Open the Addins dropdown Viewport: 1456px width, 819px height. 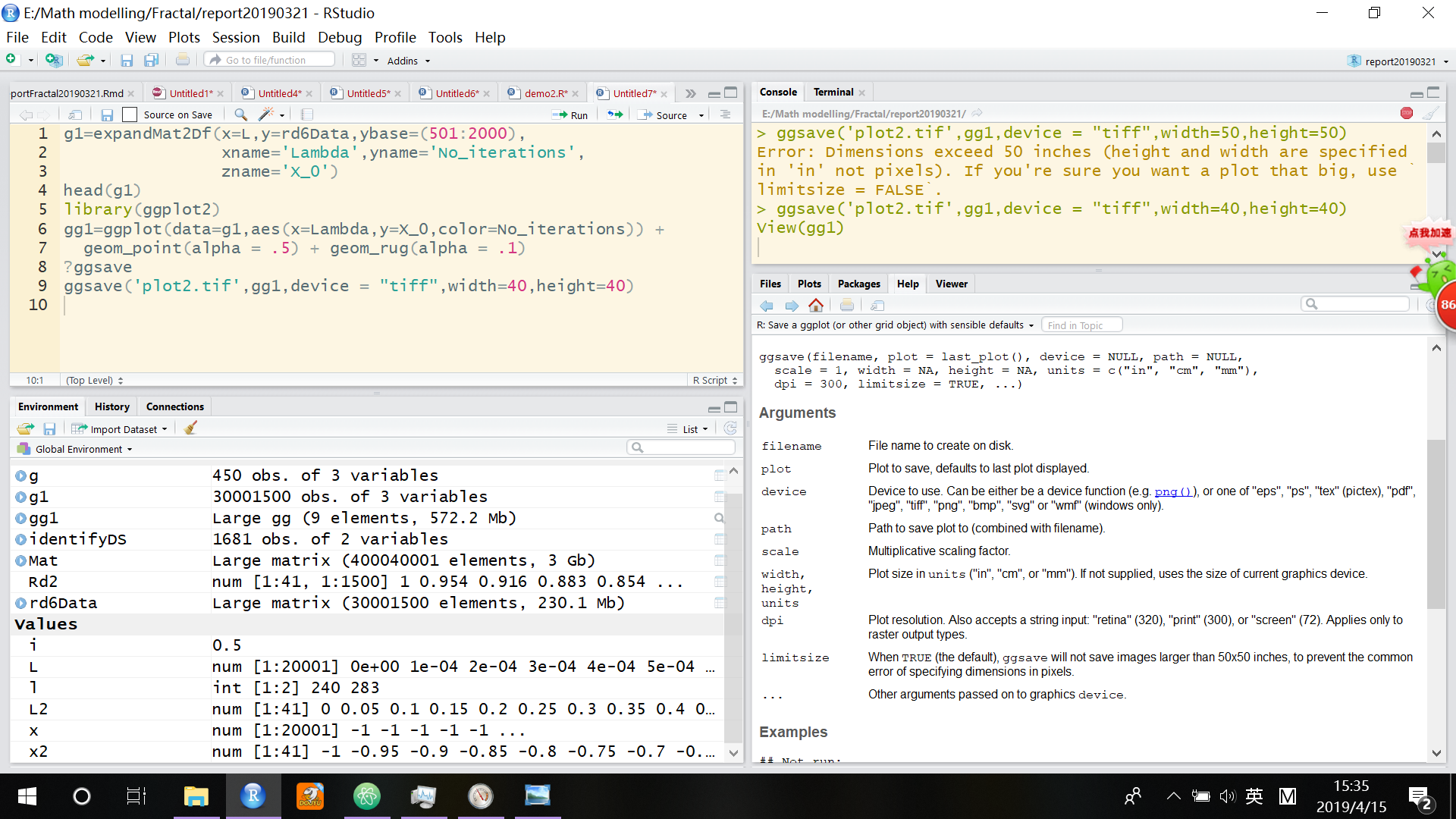[x=409, y=61]
